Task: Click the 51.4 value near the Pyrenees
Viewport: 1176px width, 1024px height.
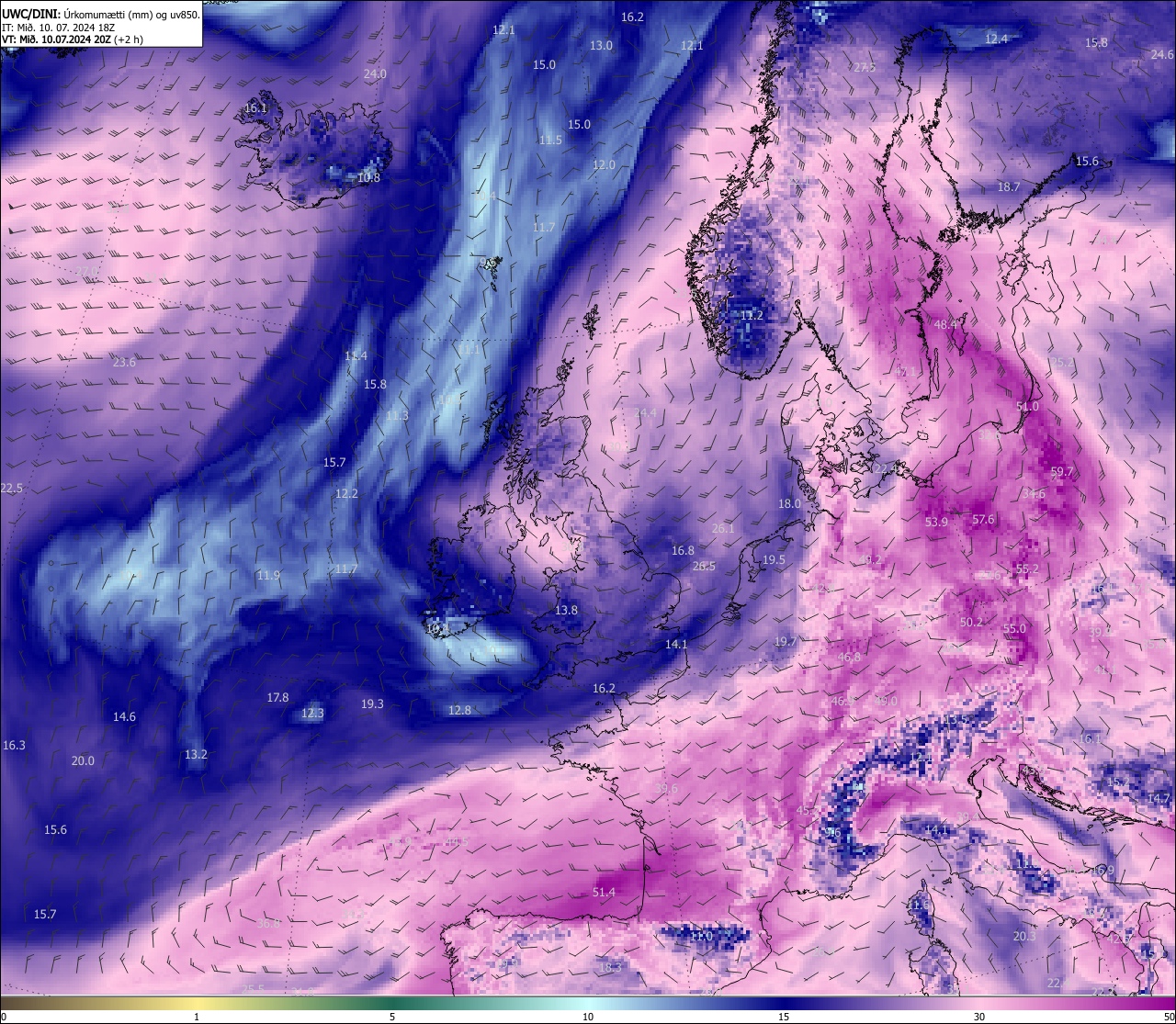Action: click(604, 892)
